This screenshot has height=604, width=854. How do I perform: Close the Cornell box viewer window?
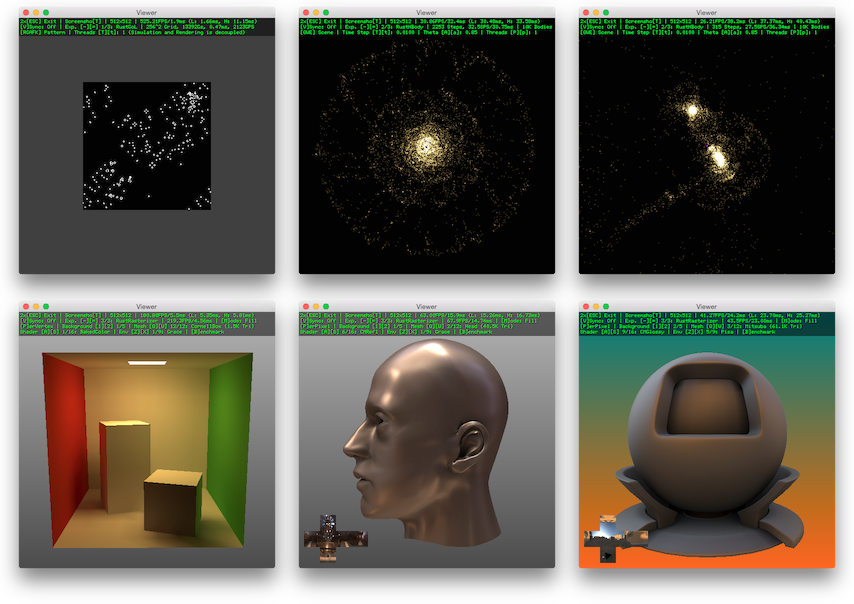point(25,305)
